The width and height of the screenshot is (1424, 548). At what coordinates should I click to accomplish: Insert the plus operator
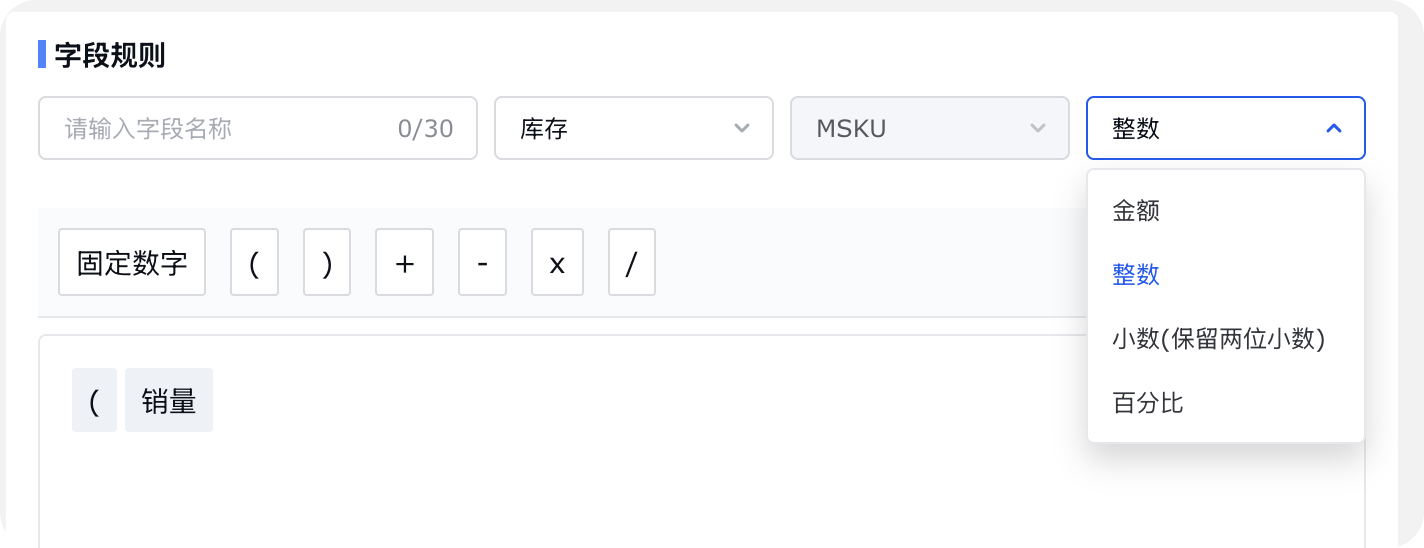404,262
